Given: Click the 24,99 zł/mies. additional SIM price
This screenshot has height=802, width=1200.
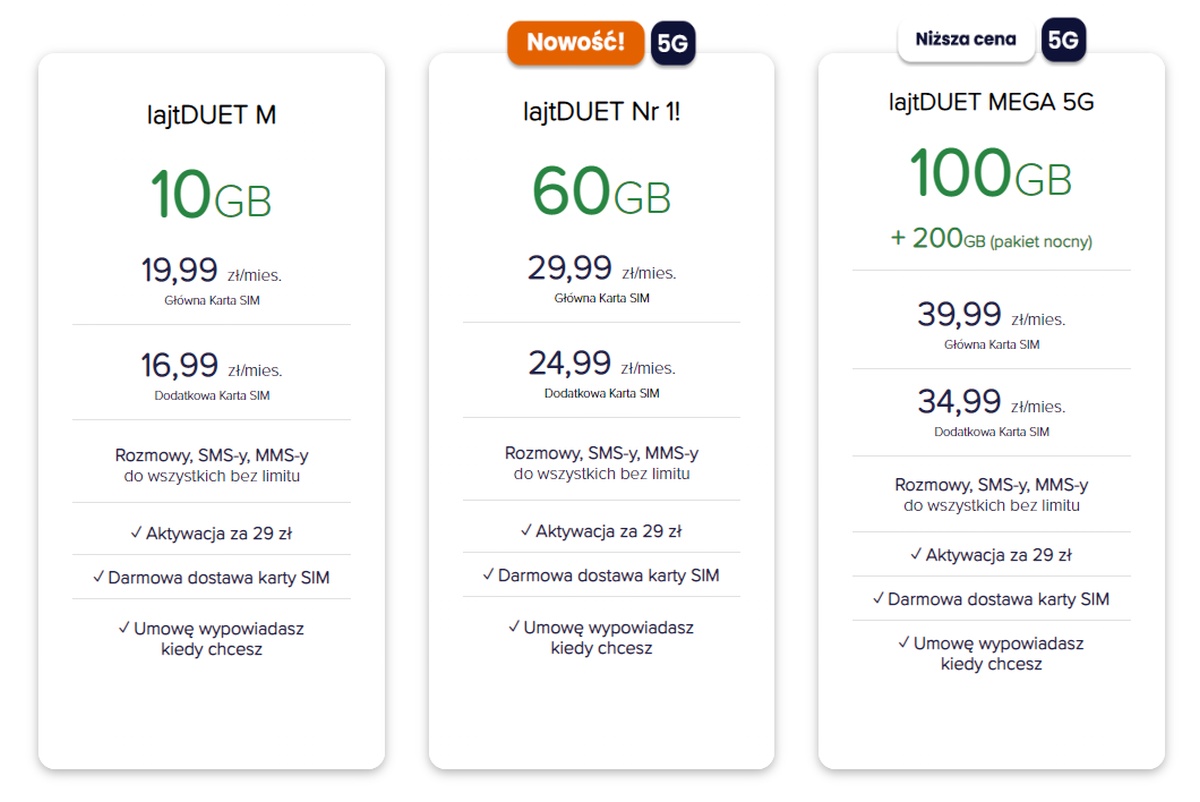Looking at the screenshot, I should pyautogui.click(x=601, y=364).
